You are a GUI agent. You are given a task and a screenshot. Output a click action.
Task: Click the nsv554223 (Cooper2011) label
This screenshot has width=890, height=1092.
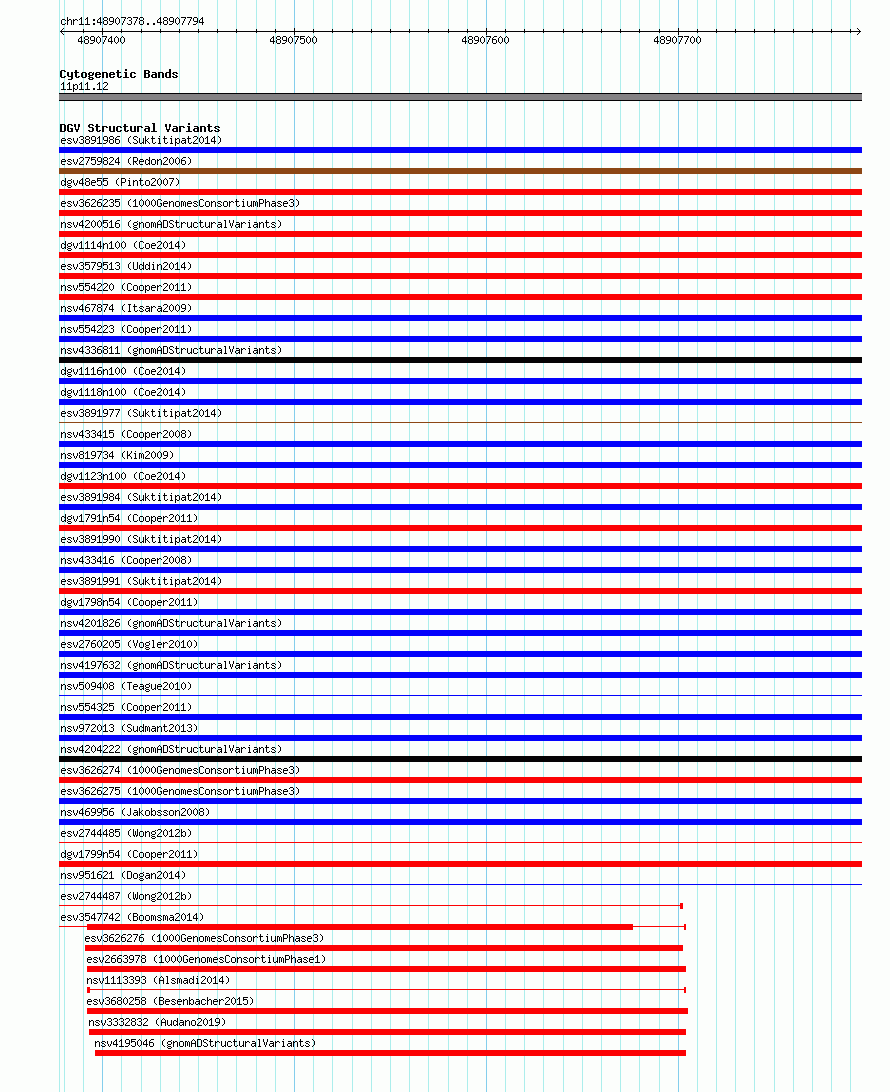coord(126,329)
